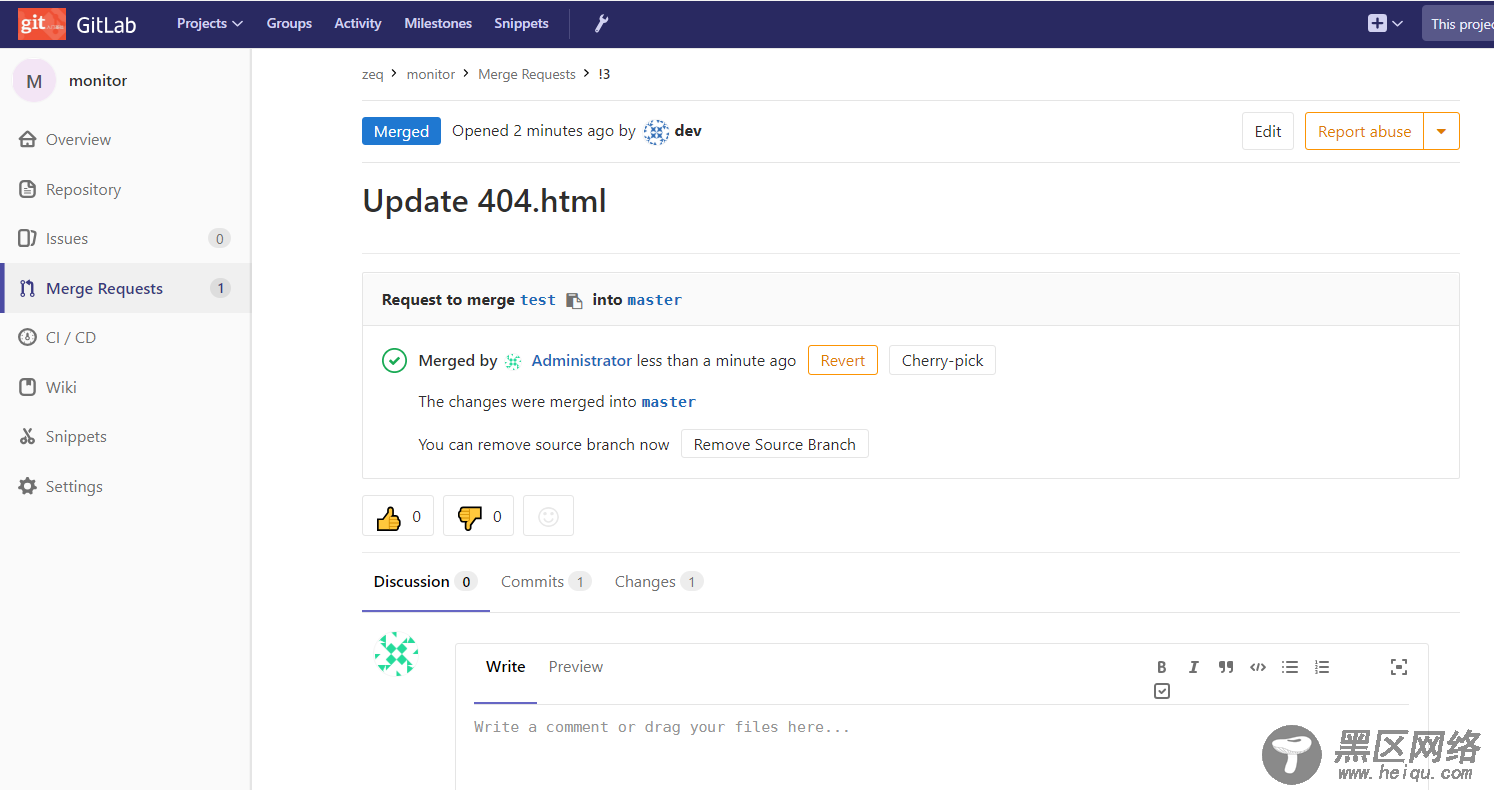Click the commenter avatar beside comment box
The image size is (1494, 790).
click(x=396, y=654)
